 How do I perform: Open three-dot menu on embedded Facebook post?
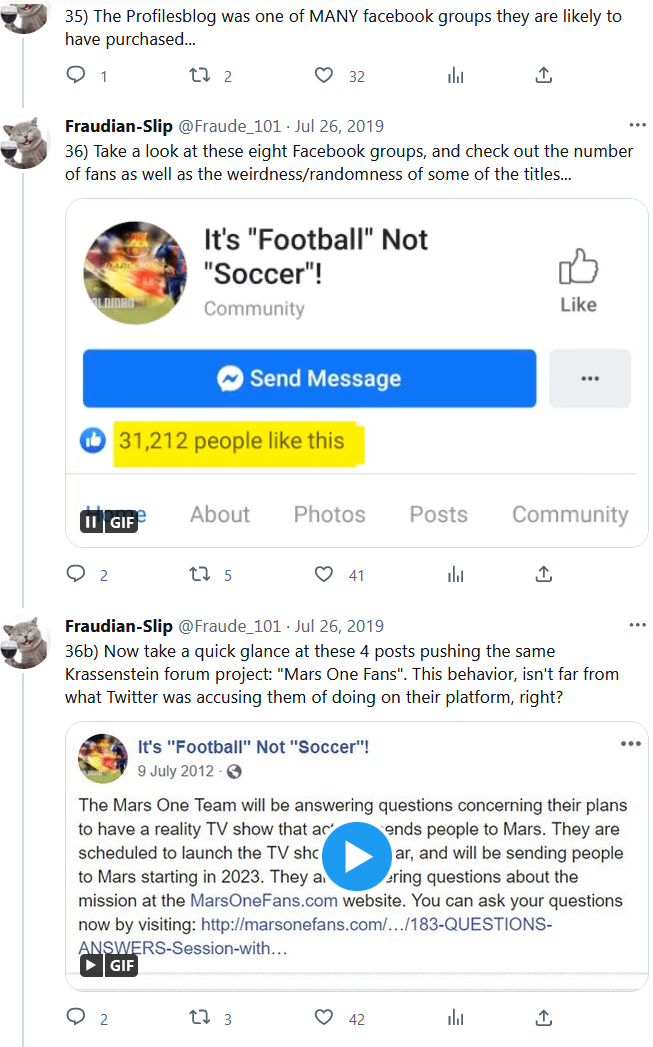click(630, 744)
